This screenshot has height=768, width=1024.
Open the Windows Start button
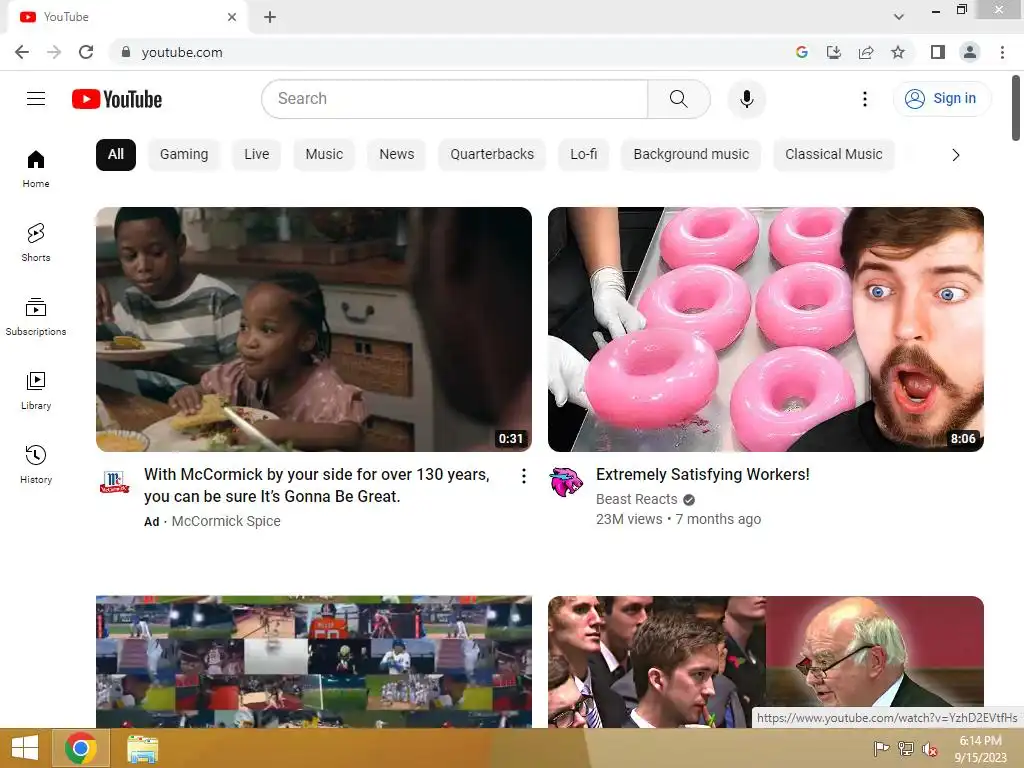coord(25,748)
